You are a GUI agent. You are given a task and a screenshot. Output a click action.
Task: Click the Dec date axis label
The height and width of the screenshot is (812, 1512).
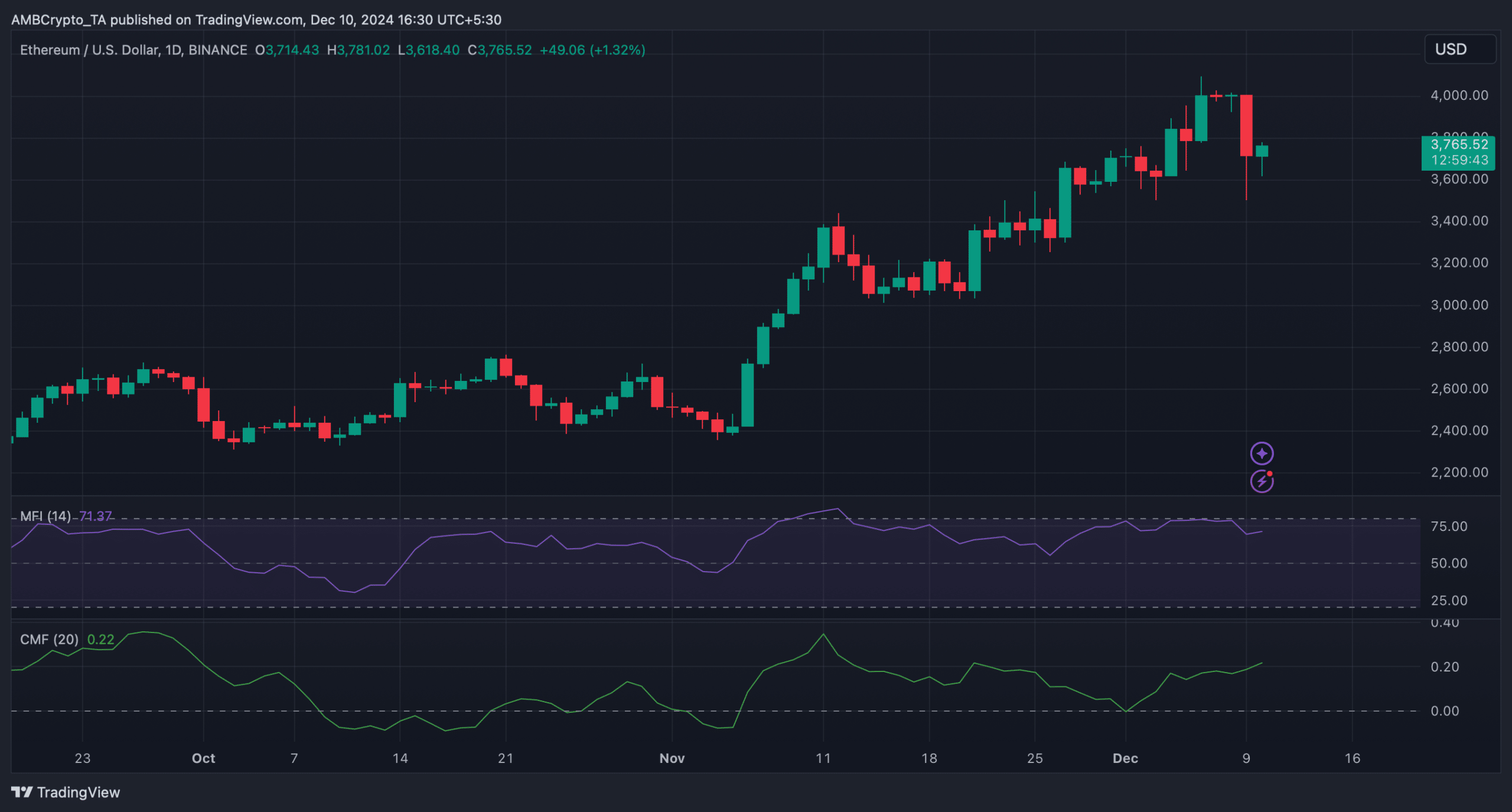point(1125,758)
